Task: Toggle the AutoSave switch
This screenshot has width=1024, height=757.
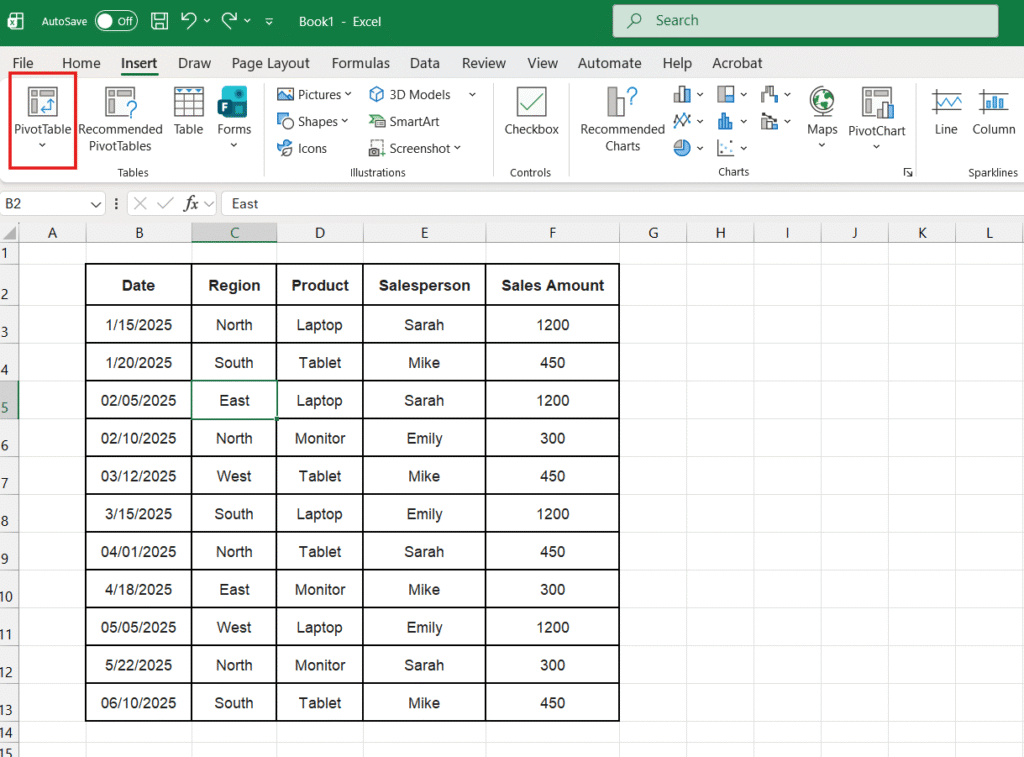Action: click(116, 21)
